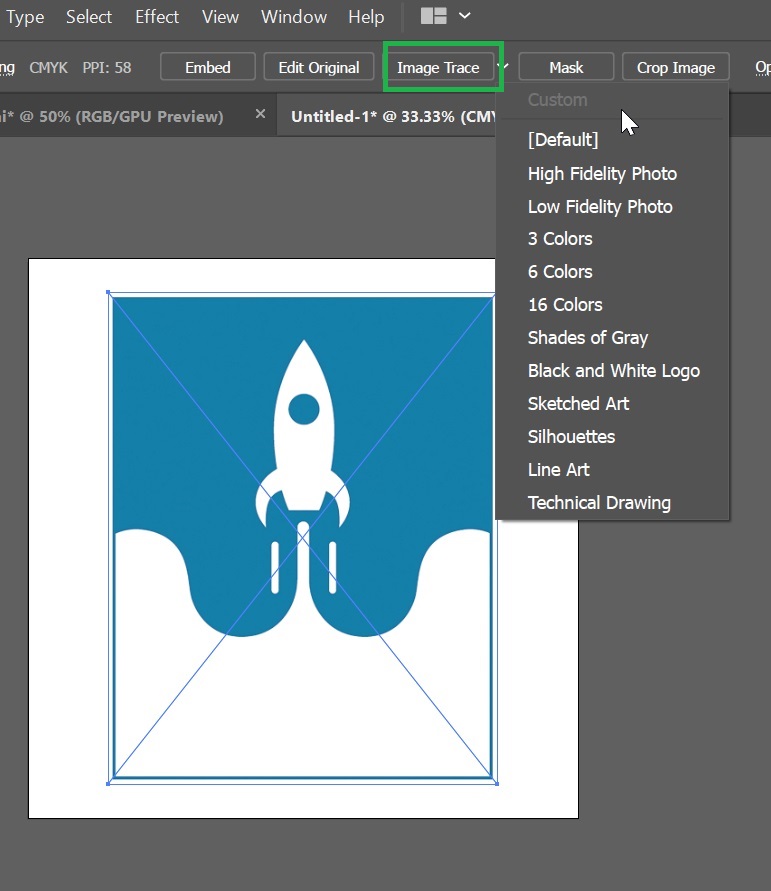The width and height of the screenshot is (771, 891).
Task: Close the RGB/GPU Preview document tab
Action: [x=260, y=115]
